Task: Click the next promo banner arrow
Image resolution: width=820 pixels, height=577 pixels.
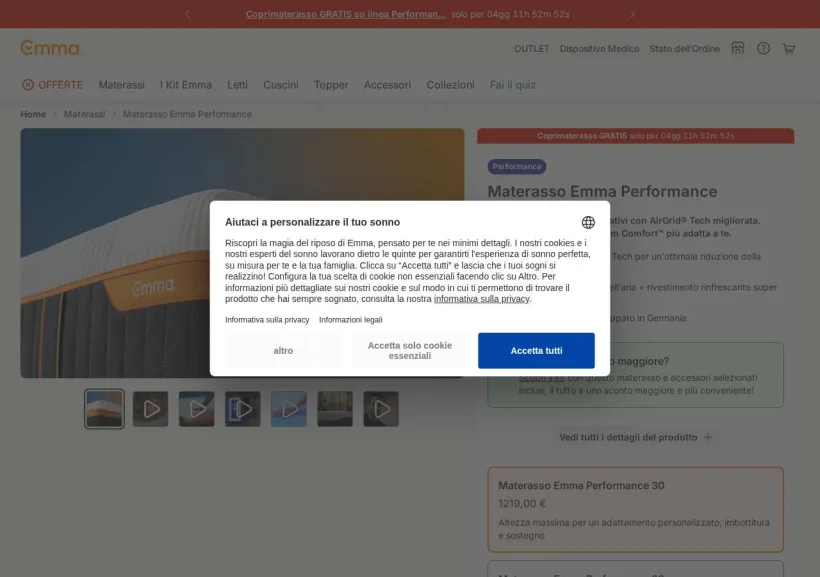Action: [x=632, y=14]
